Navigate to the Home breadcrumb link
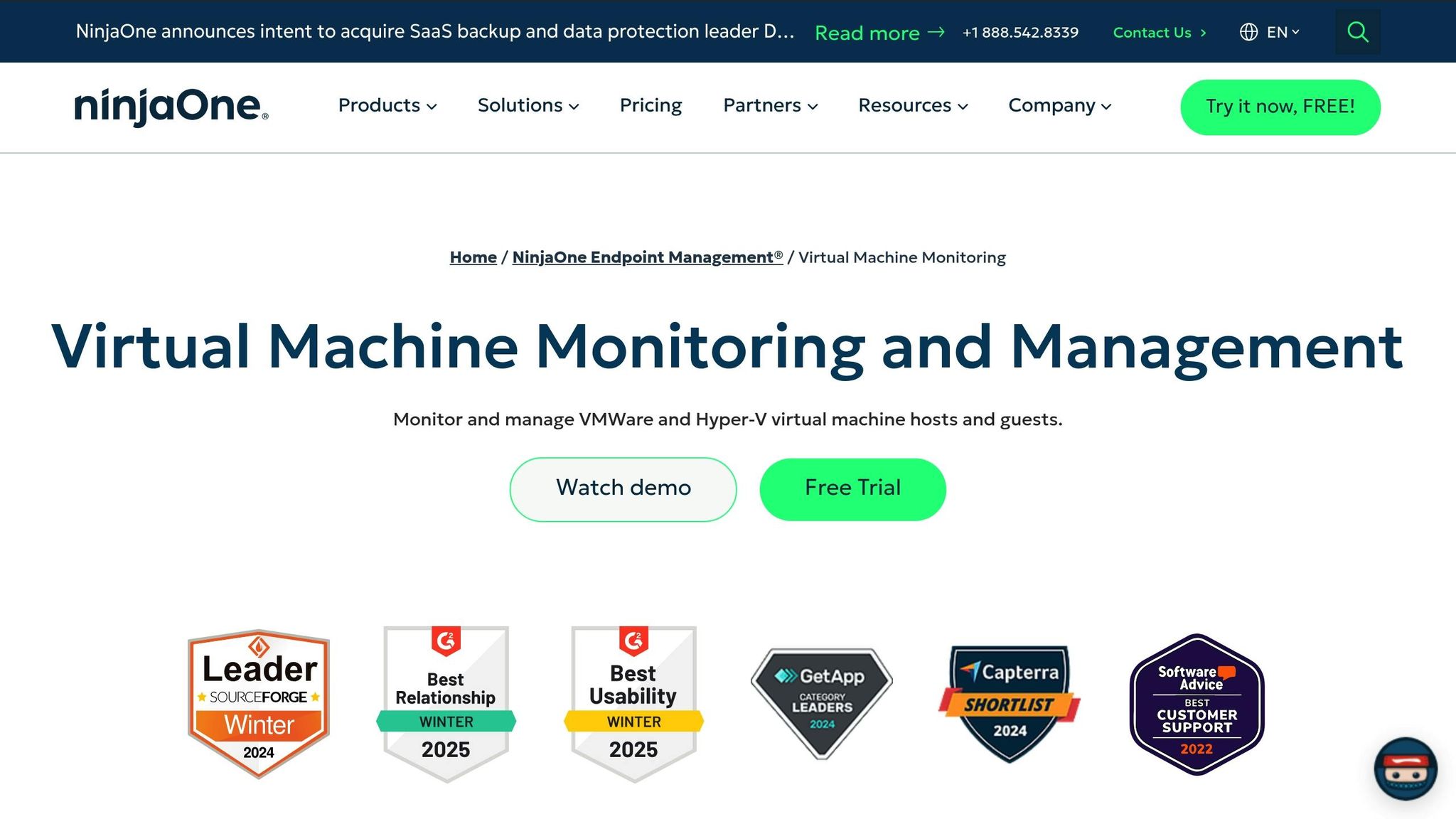 pos(472,257)
